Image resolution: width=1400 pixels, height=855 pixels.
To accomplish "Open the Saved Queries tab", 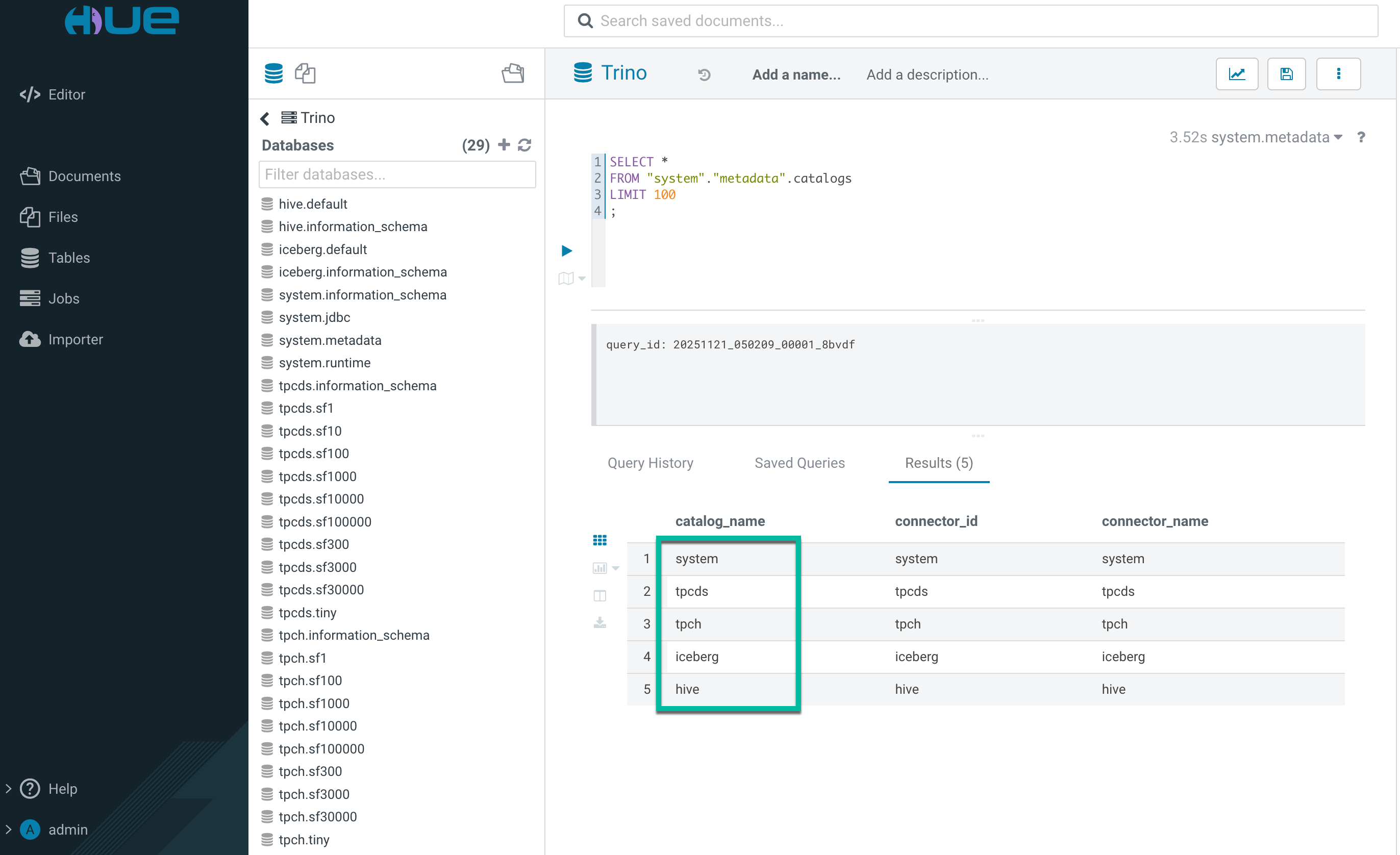I will point(799,463).
